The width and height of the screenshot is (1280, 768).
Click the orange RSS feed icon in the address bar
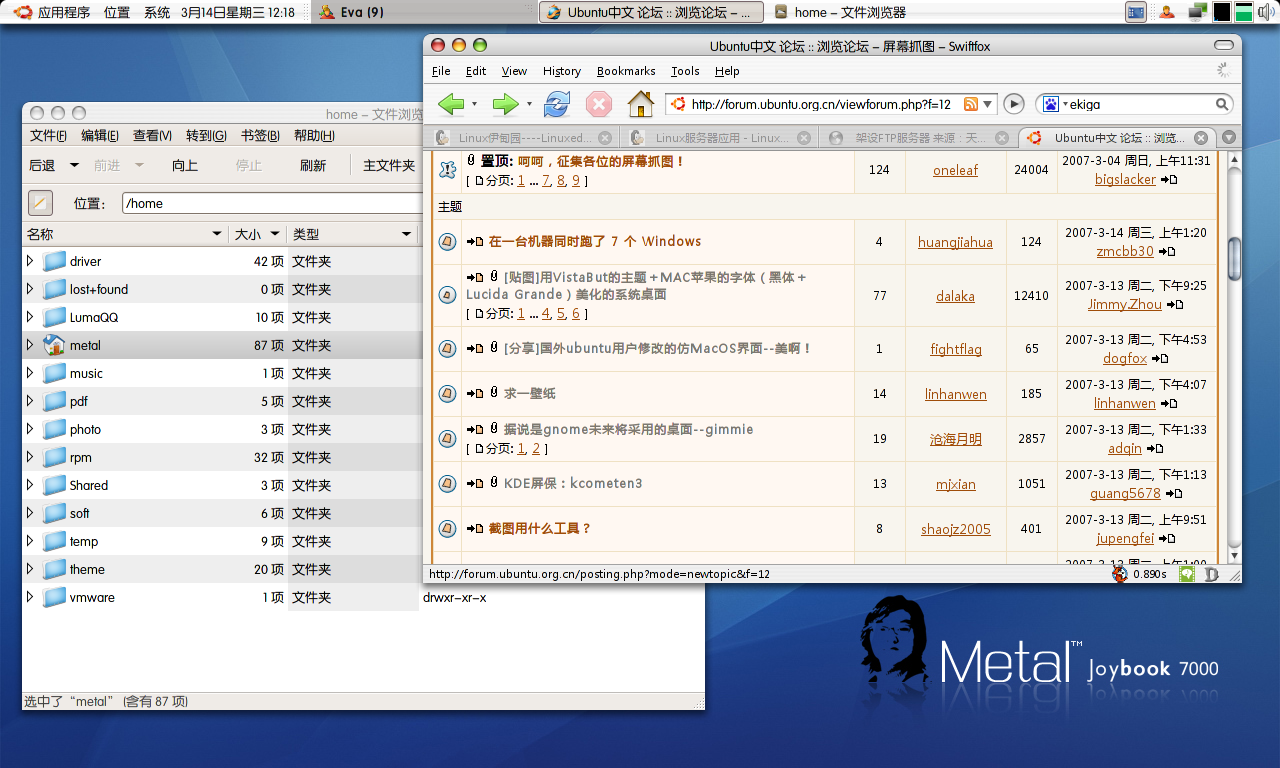pos(970,104)
